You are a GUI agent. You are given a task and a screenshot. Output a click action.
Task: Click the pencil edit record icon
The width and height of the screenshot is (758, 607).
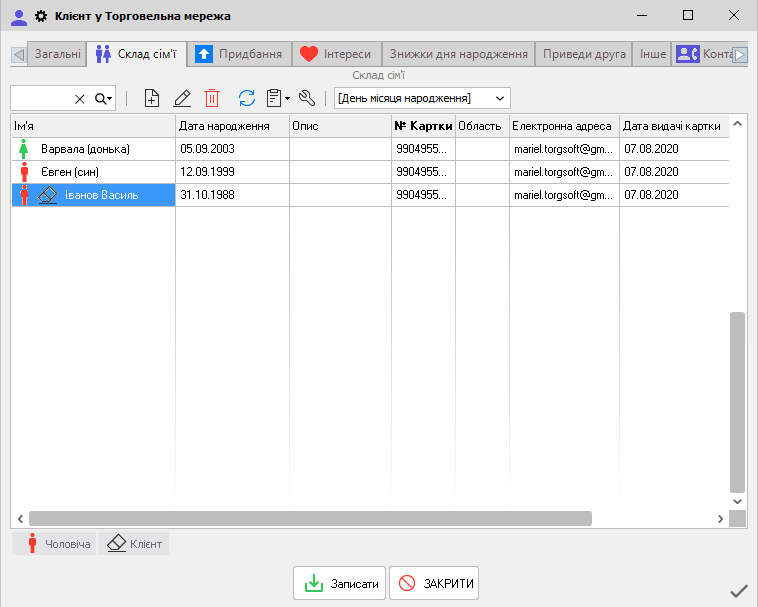tap(182, 98)
